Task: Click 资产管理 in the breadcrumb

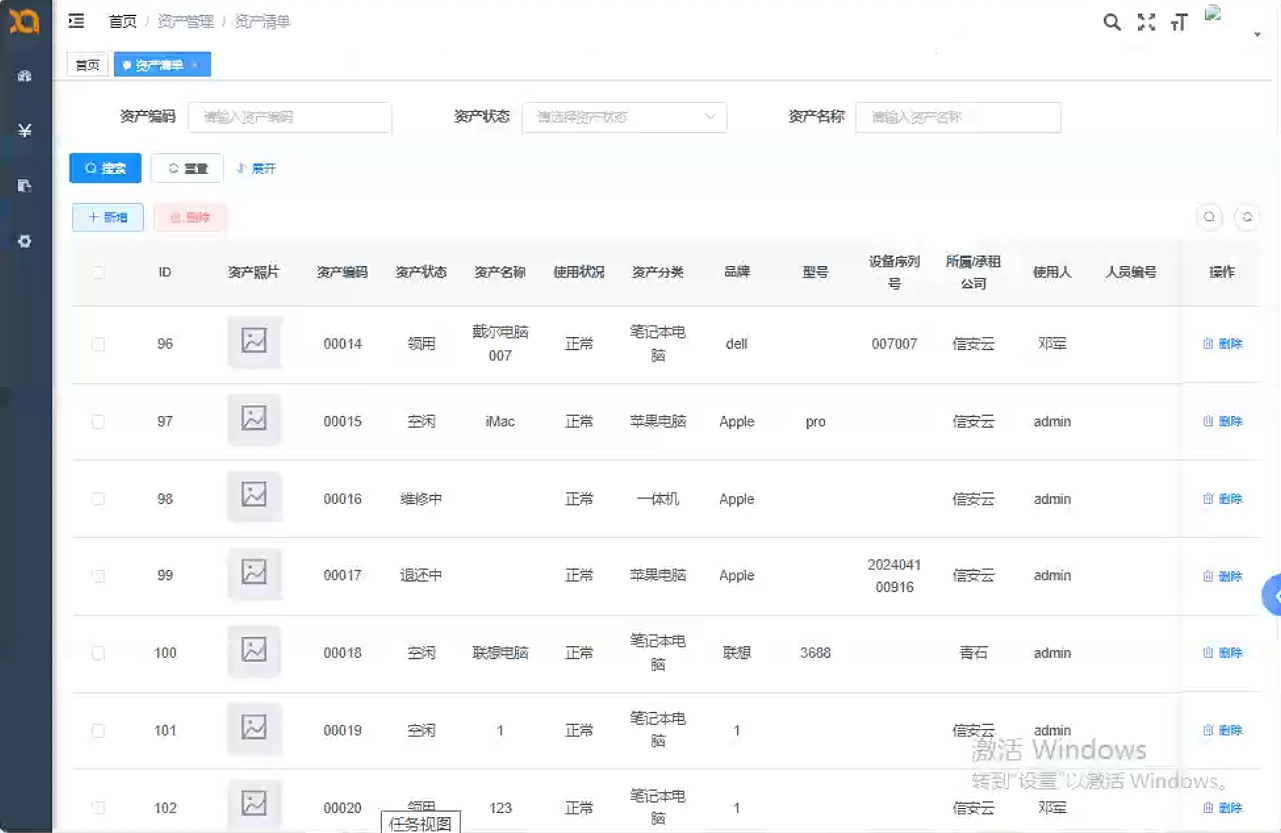Action: click(x=186, y=22)
